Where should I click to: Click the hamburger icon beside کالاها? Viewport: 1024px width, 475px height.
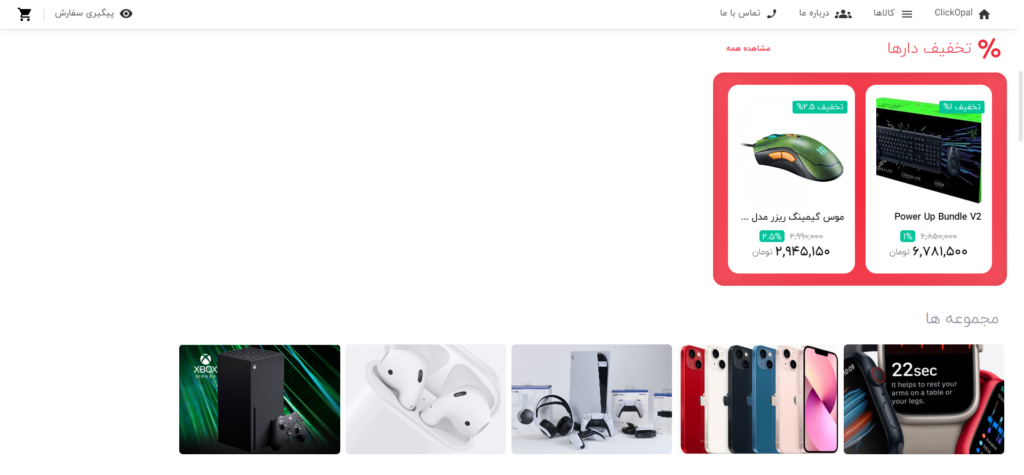coord(906,14)
